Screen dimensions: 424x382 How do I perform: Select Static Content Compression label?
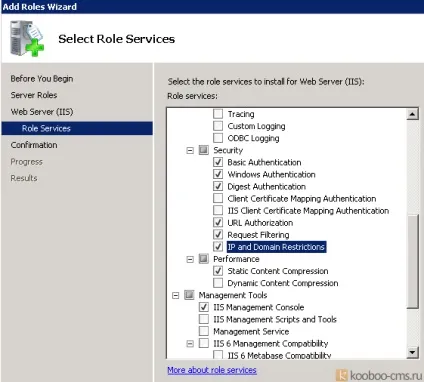[278, 271]
